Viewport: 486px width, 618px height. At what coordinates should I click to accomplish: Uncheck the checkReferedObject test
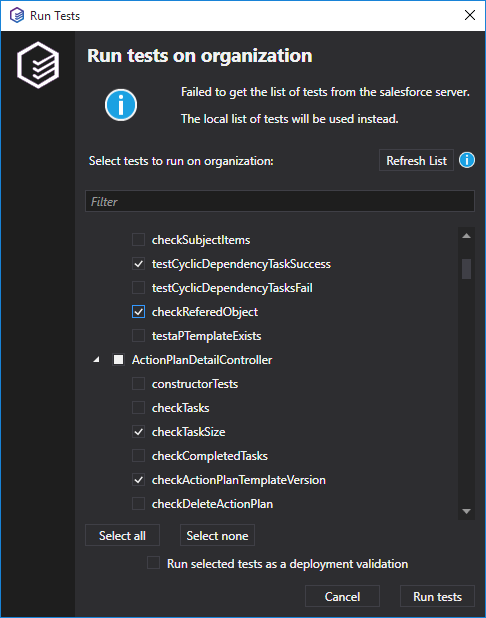click(138, 312)
